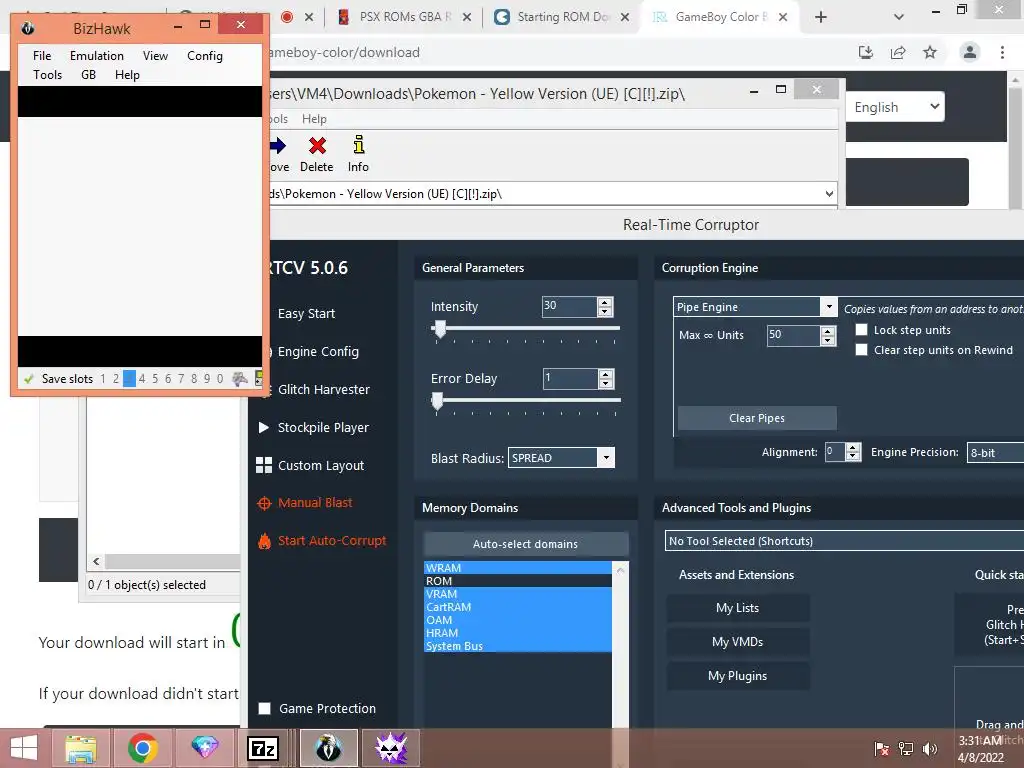The height and width of the screenshot is (768, 1024).
Task: Open Easy Start in RTC sidebar
Action: [x=306, y=314]
